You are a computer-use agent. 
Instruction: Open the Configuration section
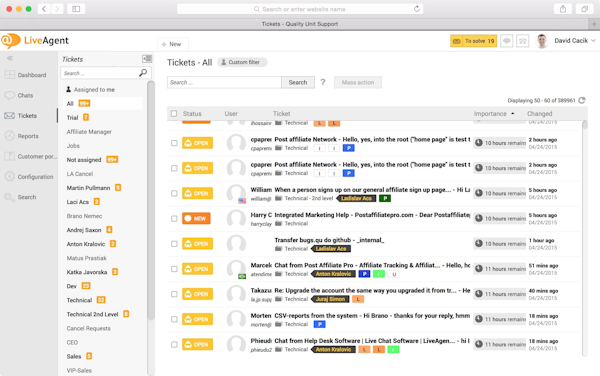[x=29, y=176]
